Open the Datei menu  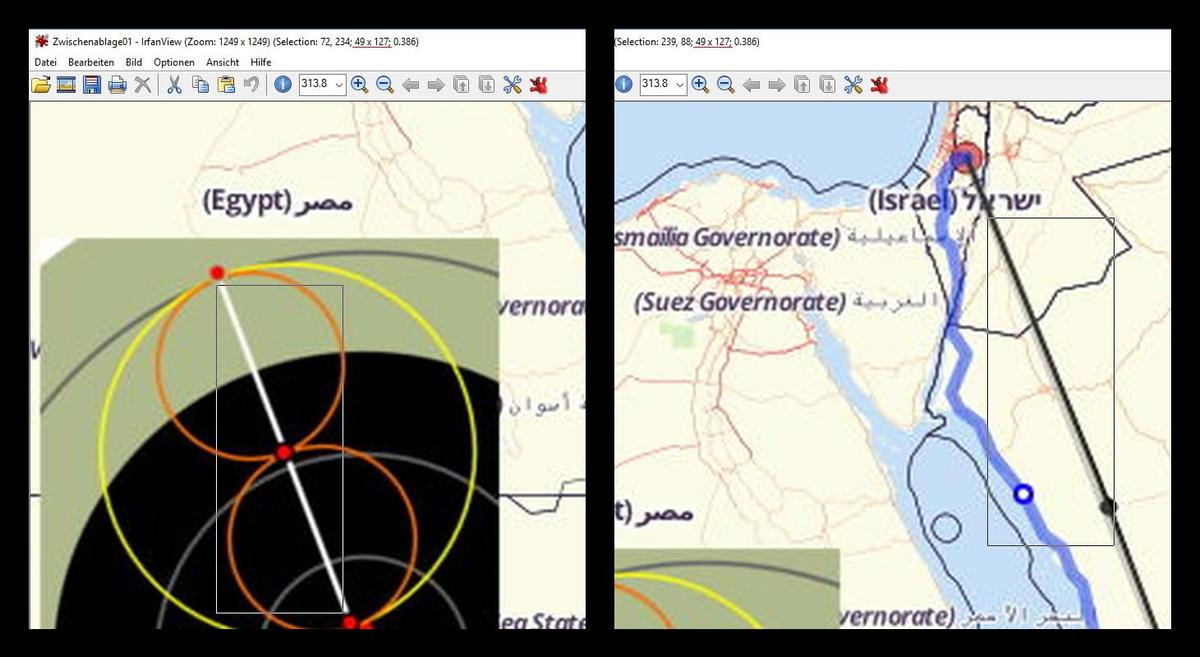(x=45, y=62)
